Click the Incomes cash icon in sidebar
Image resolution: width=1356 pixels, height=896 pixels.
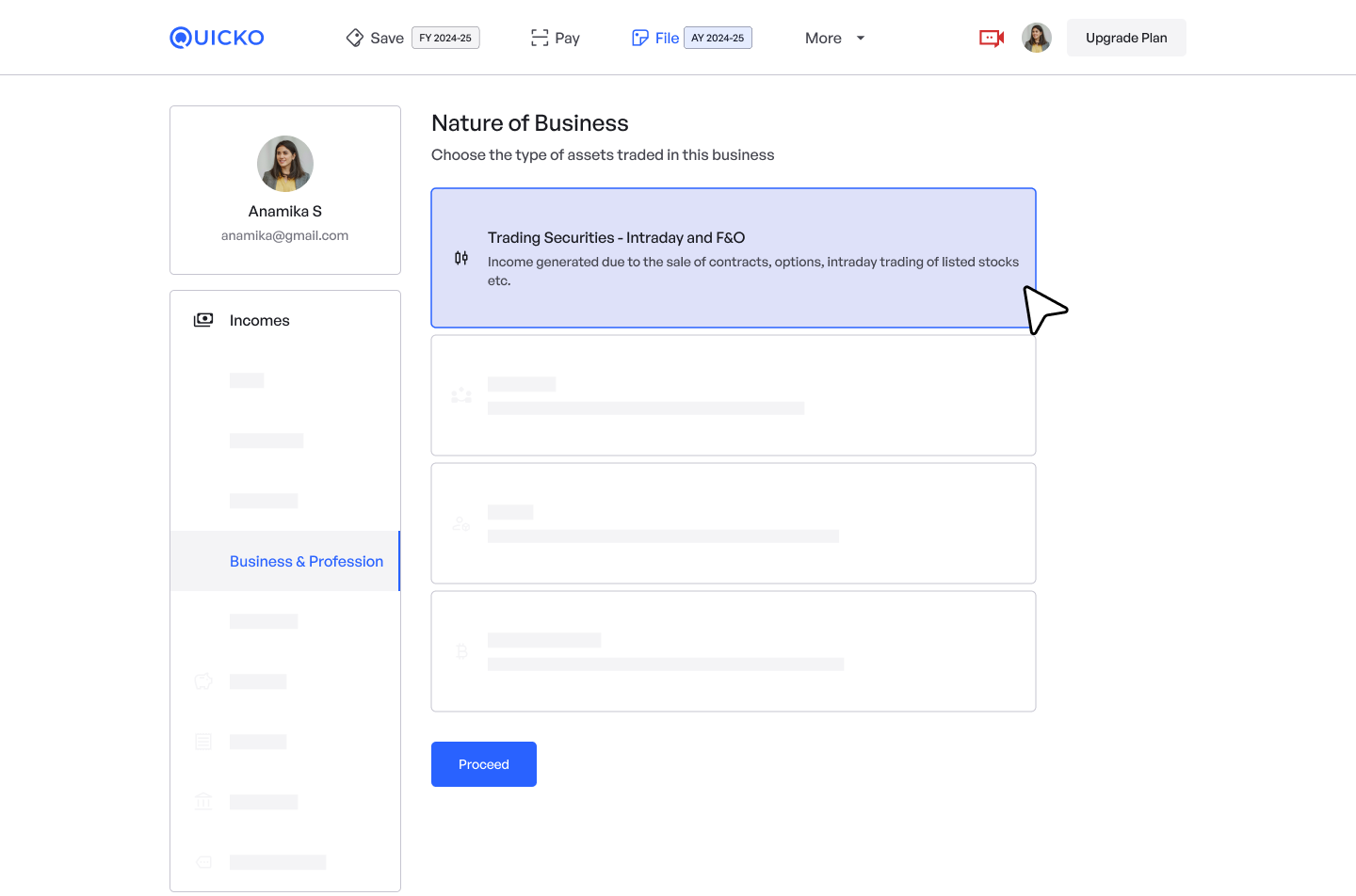click(203, 320)
